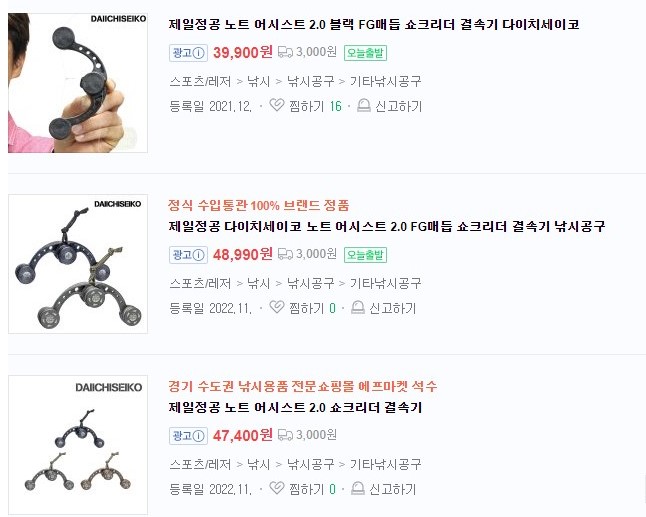Screen dimensions: 646x517
Task: Open ad info icon beside 48,990원
Action: tap(199, 255)
